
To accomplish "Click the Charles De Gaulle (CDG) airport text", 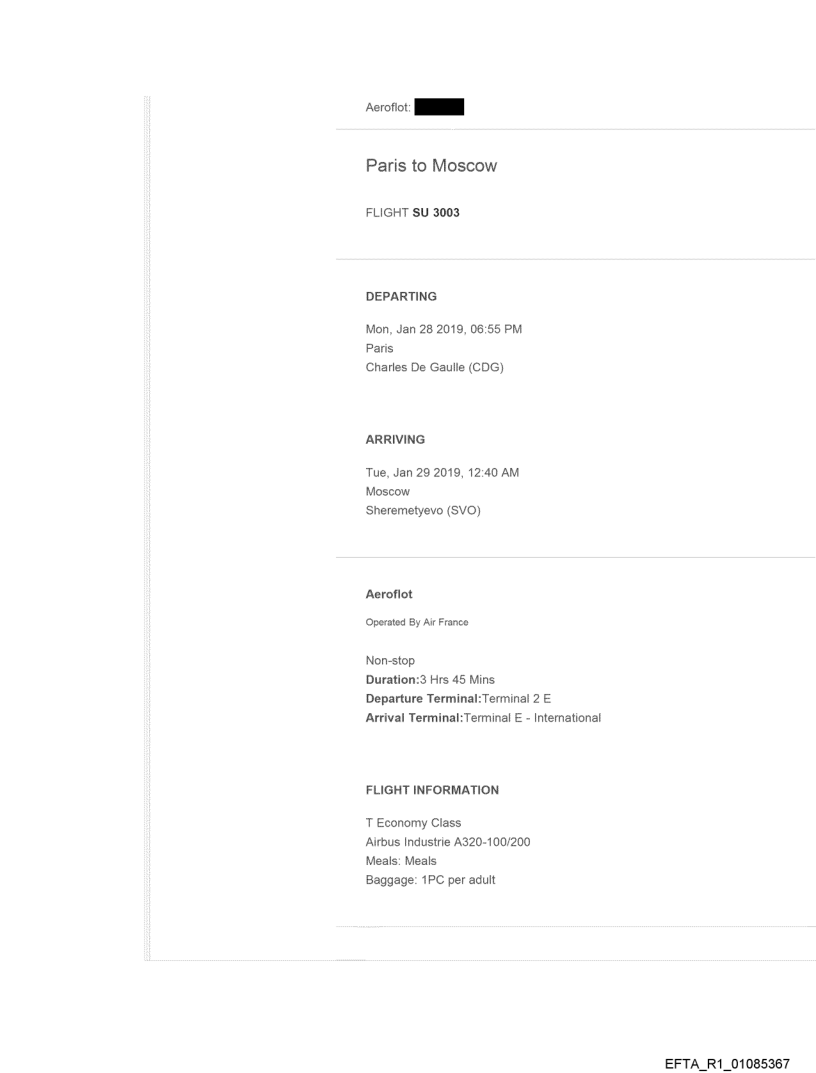I will (x=435, y=366).
